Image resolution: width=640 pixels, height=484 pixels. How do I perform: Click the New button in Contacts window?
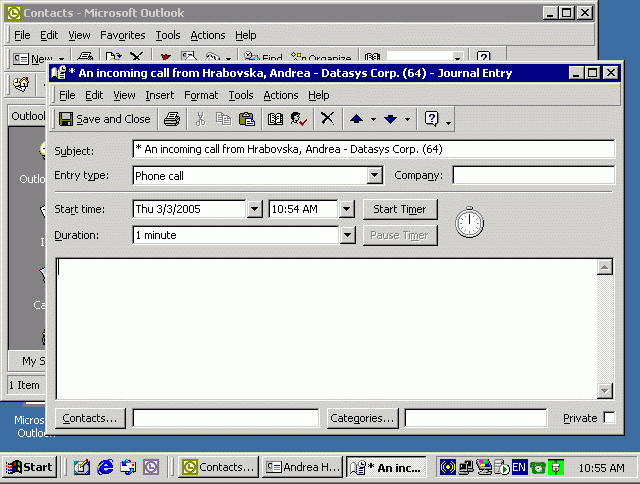[33, 59]
